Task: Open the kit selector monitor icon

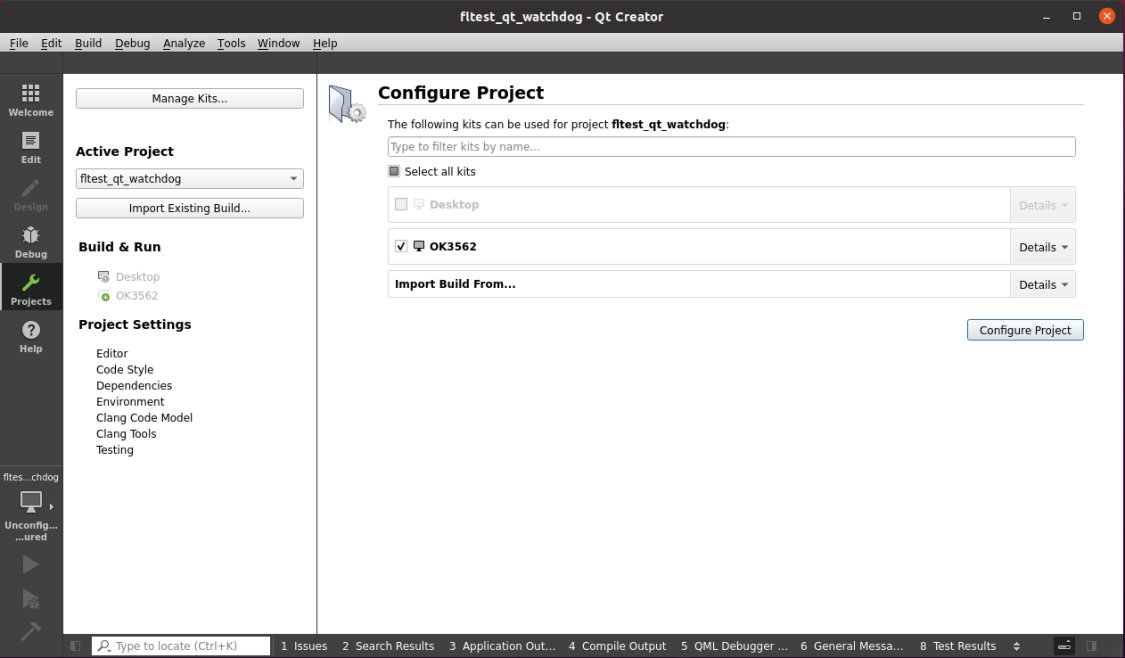Action: click(x=31, y=502)
